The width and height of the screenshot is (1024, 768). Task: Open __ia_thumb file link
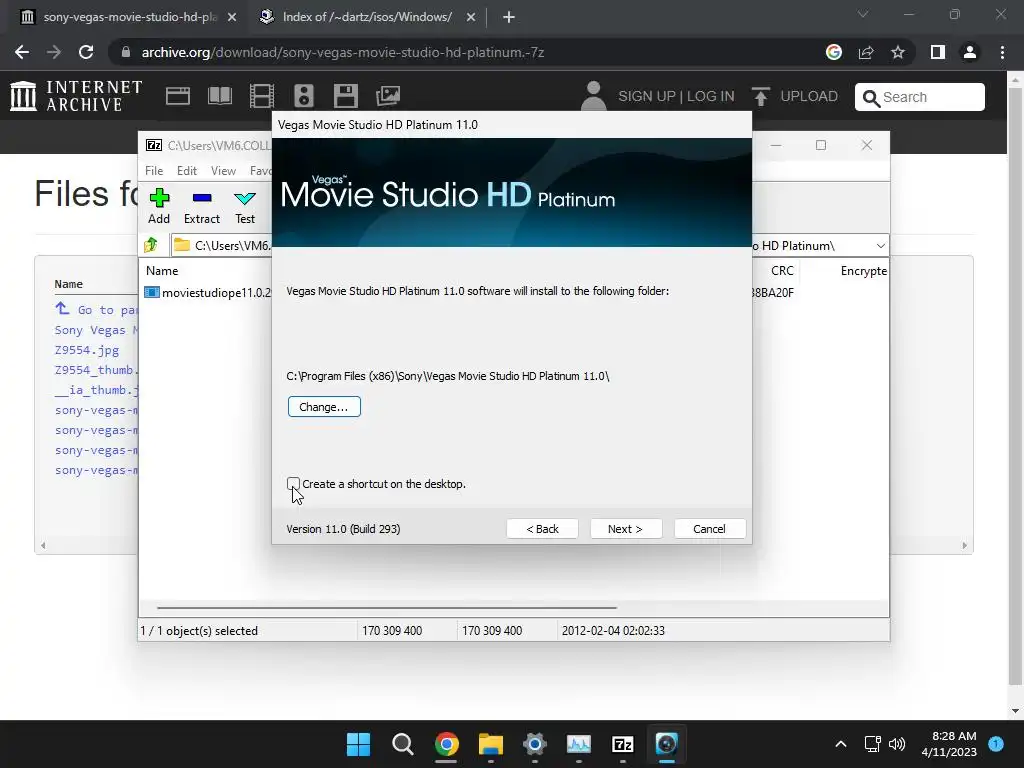(x=96, y=390)
